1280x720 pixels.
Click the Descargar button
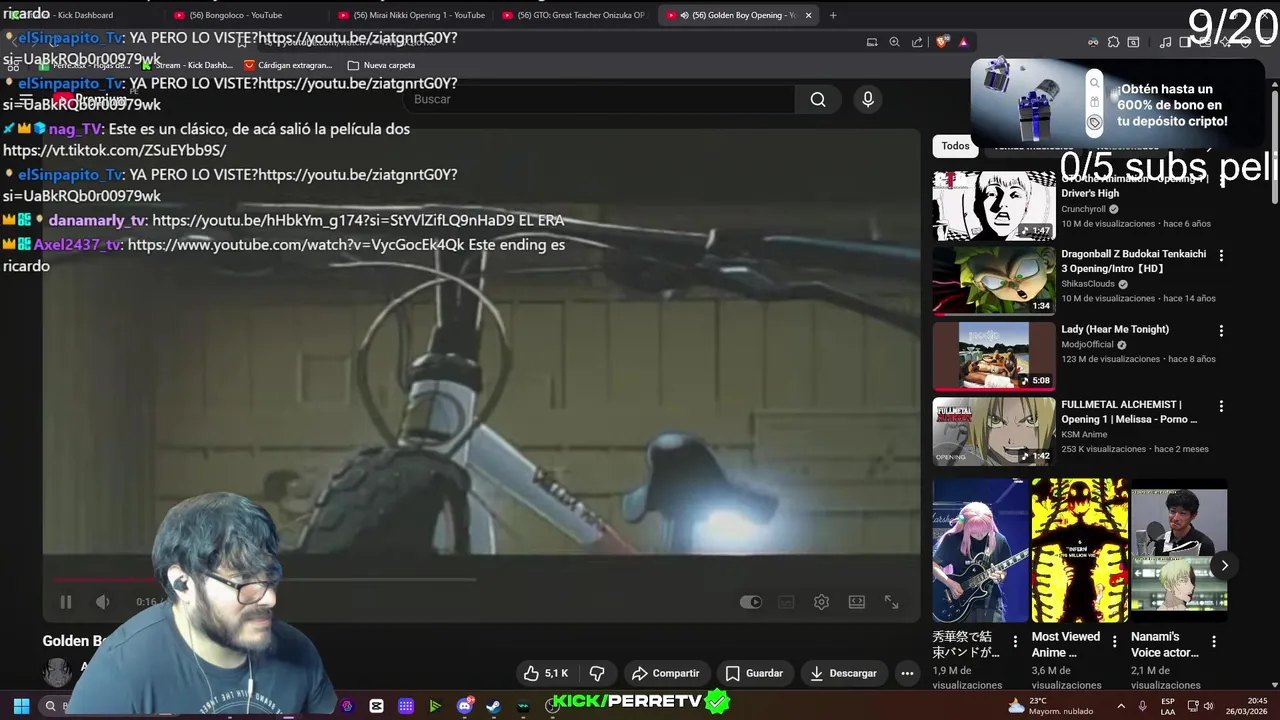pos(843,673)
